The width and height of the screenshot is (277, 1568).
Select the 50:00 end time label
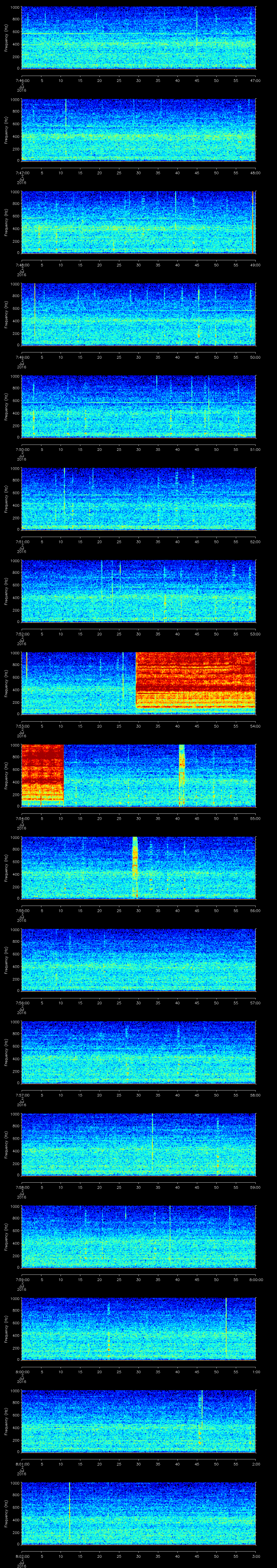click(x=255, y=357)
